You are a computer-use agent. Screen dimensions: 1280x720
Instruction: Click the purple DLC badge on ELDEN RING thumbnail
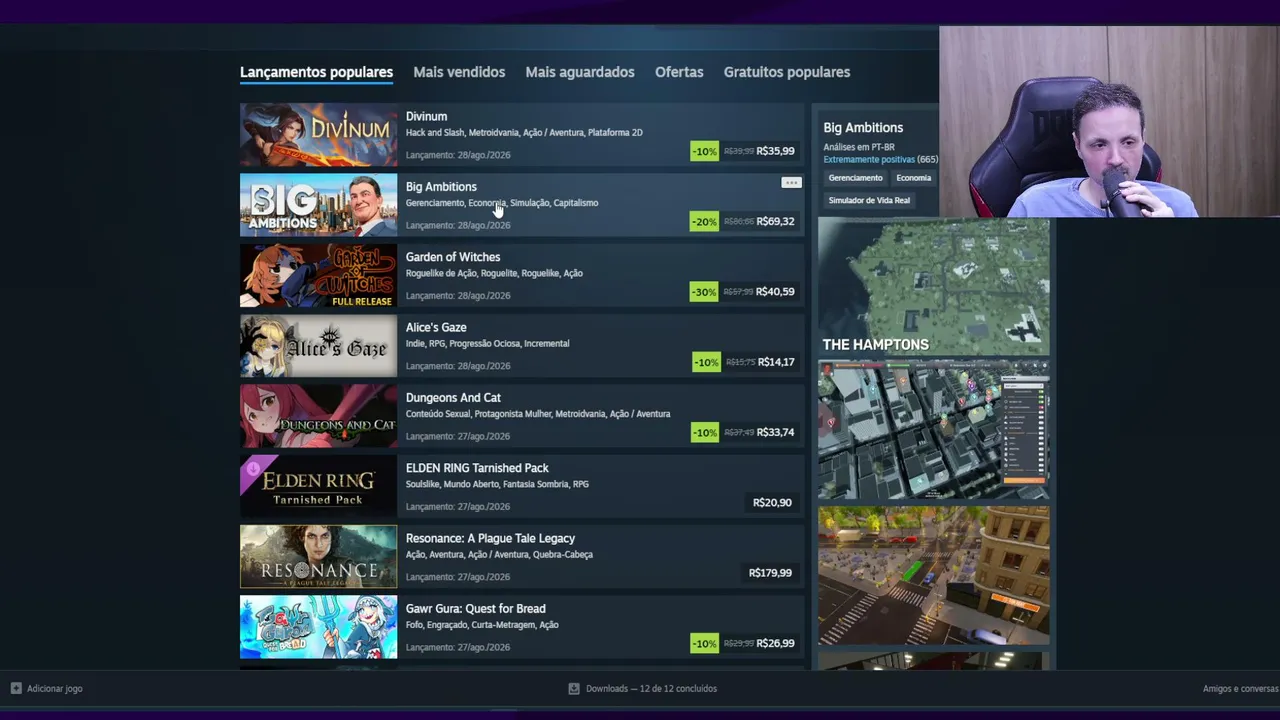pos(253,467)
